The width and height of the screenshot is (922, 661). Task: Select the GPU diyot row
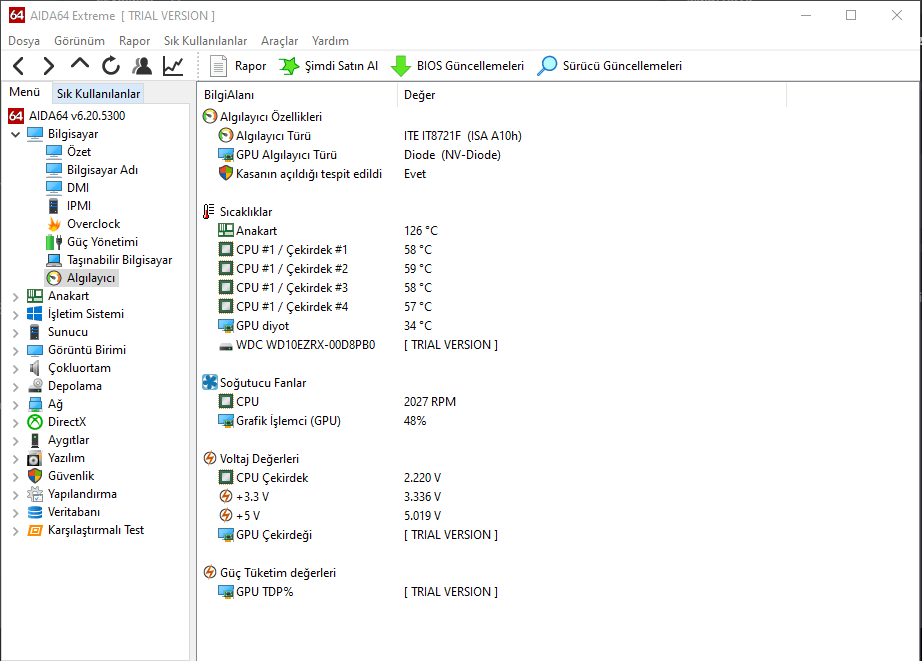coord(325,326)
